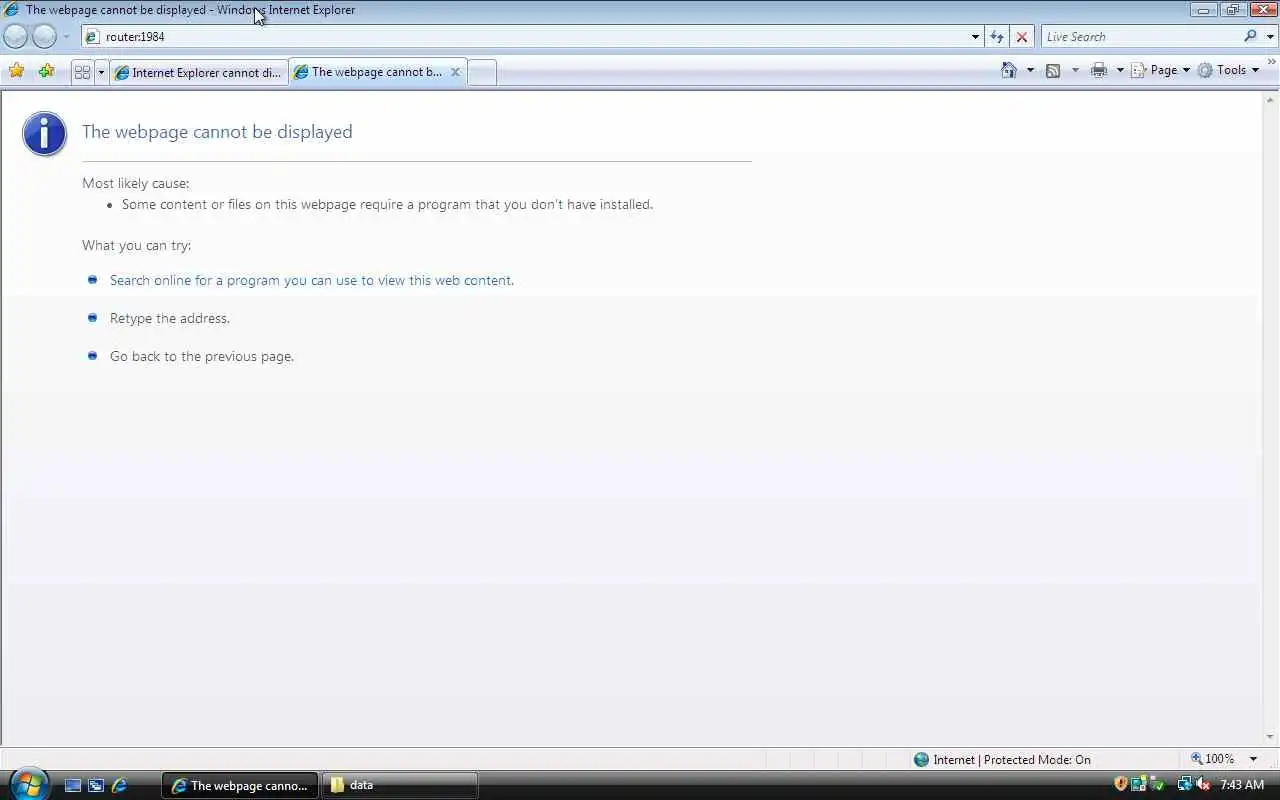
Task: Click the network tray icon
Action: (1185, 785)
